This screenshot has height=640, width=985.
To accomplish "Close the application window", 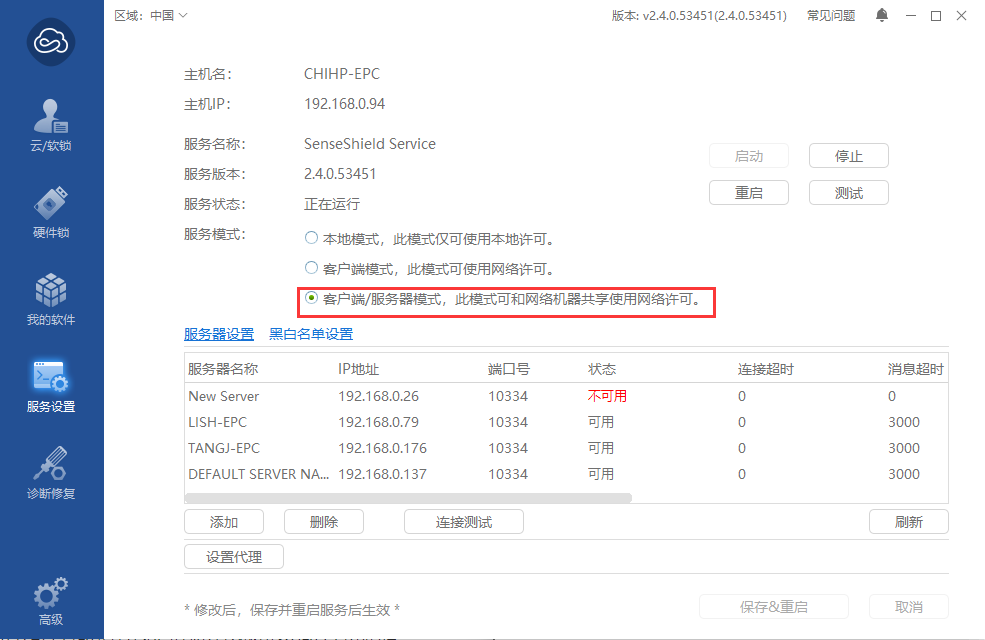I will click(x=961, y=16).
